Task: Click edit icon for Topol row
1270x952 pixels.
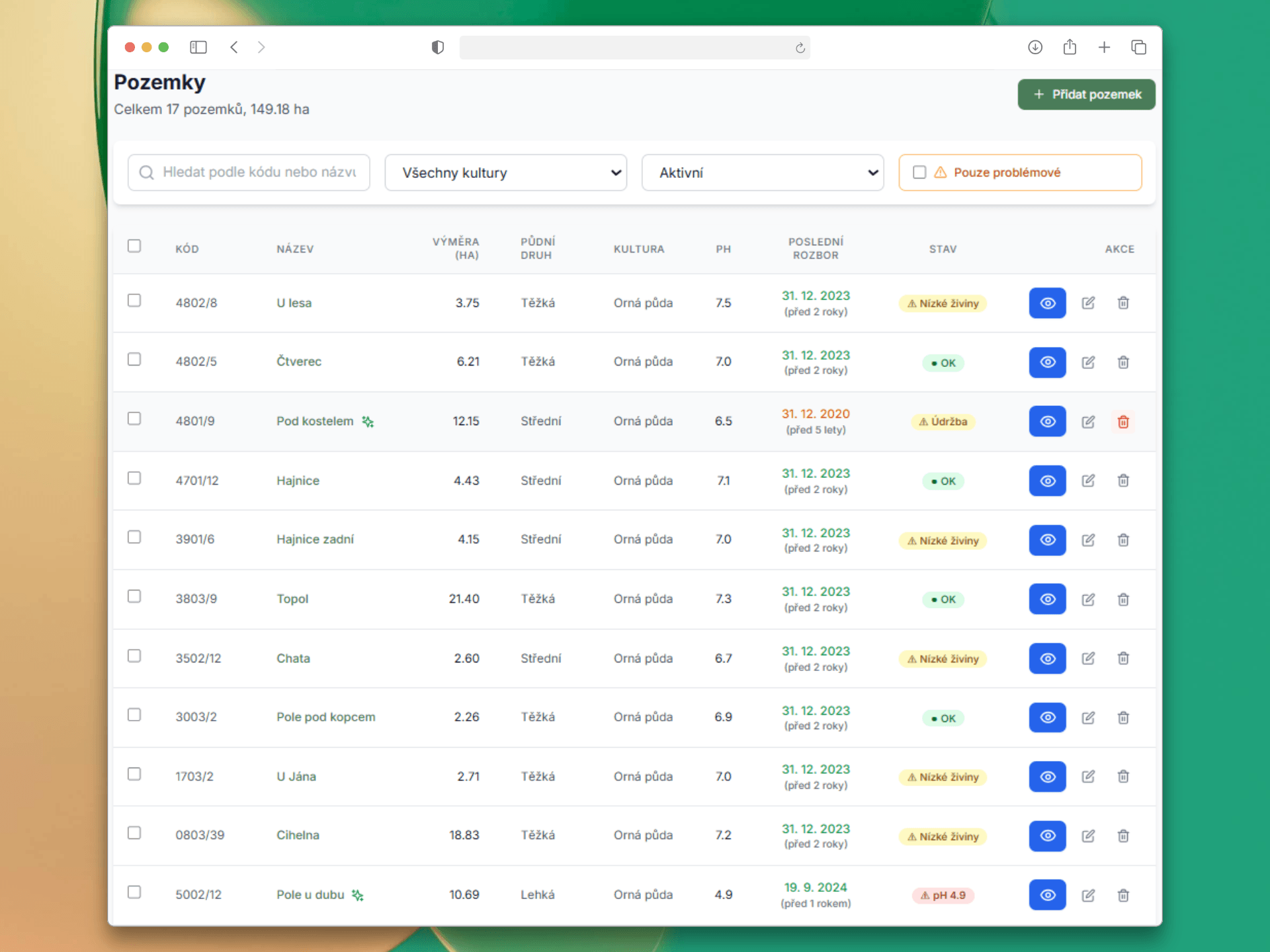Action: tap(1088, 600)
